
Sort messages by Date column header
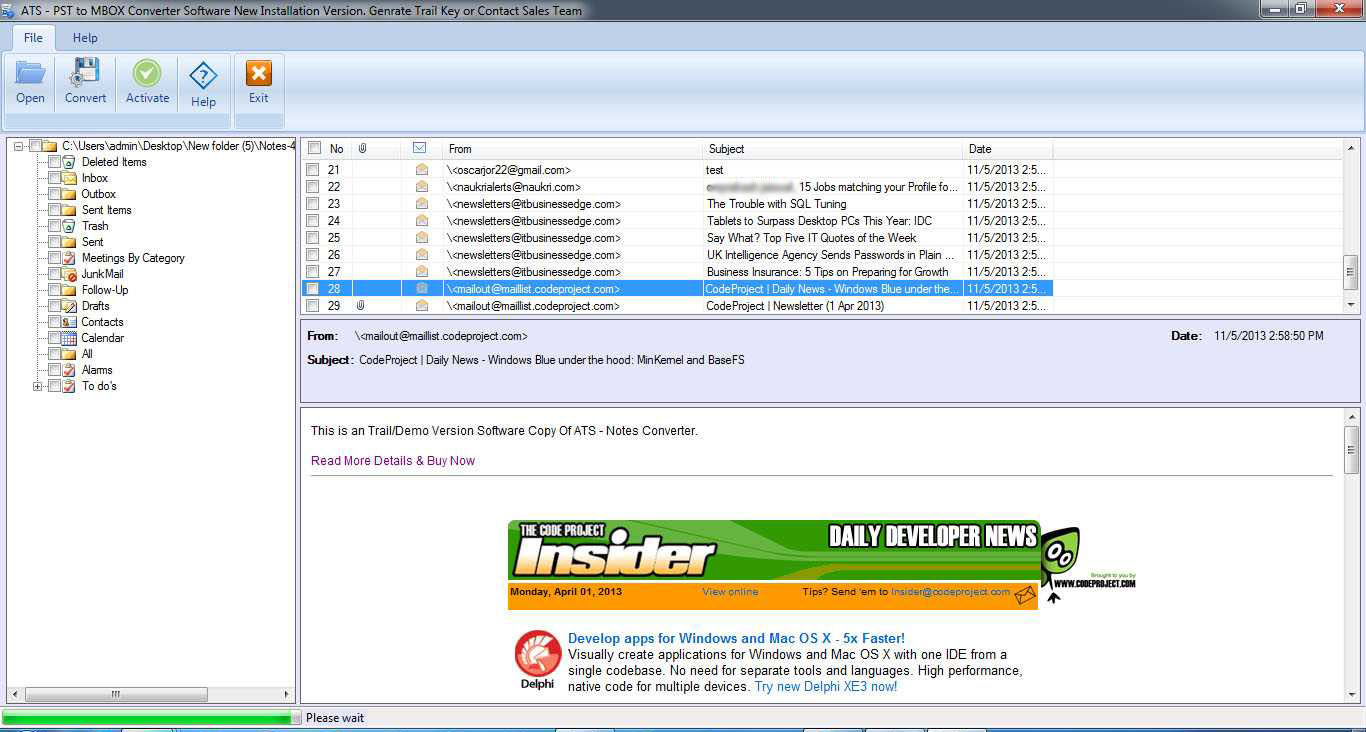click(1008, 149)
